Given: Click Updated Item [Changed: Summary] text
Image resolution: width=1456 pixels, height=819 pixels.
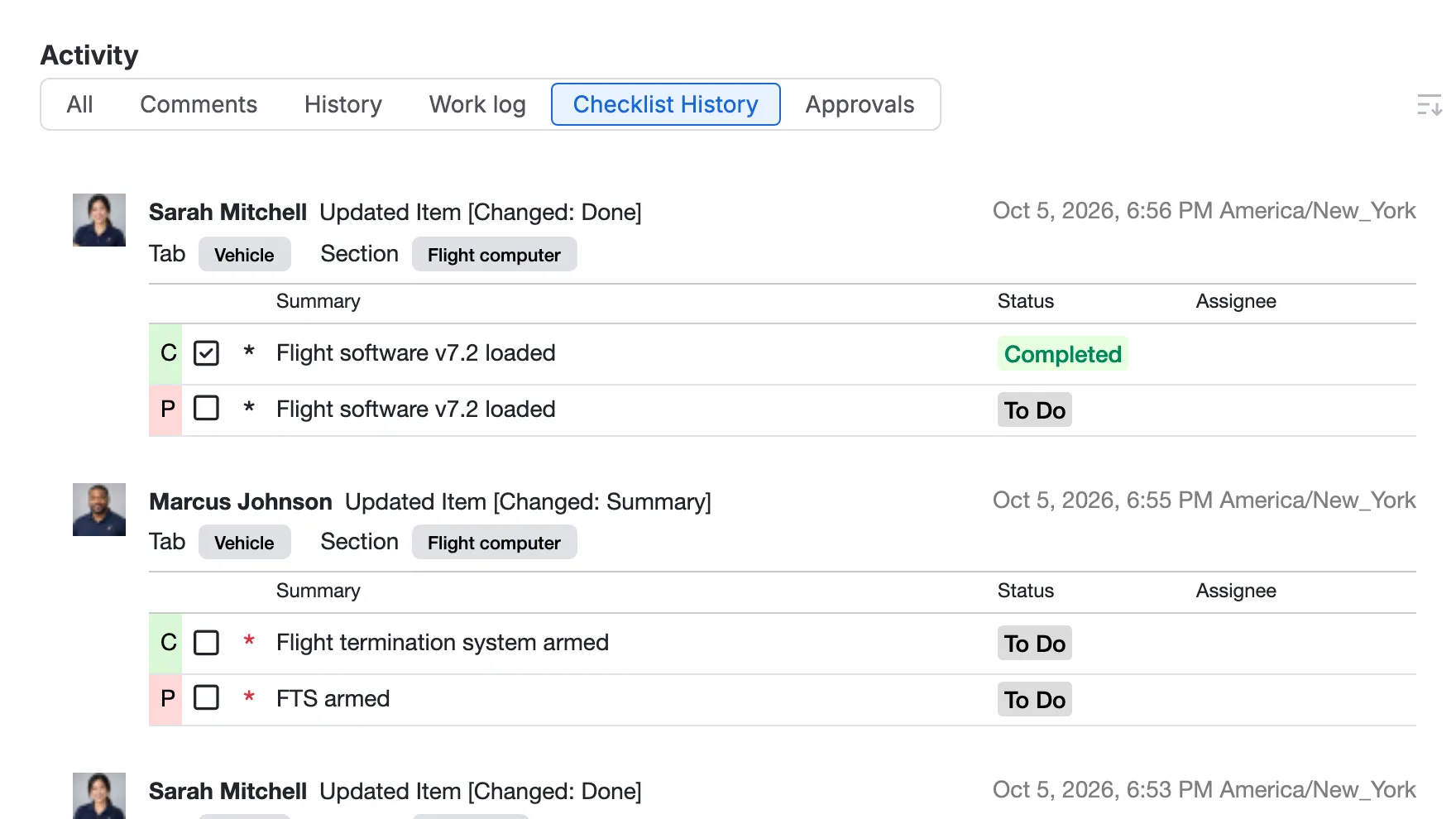Looking at the screenshot, I should (528, 502).
